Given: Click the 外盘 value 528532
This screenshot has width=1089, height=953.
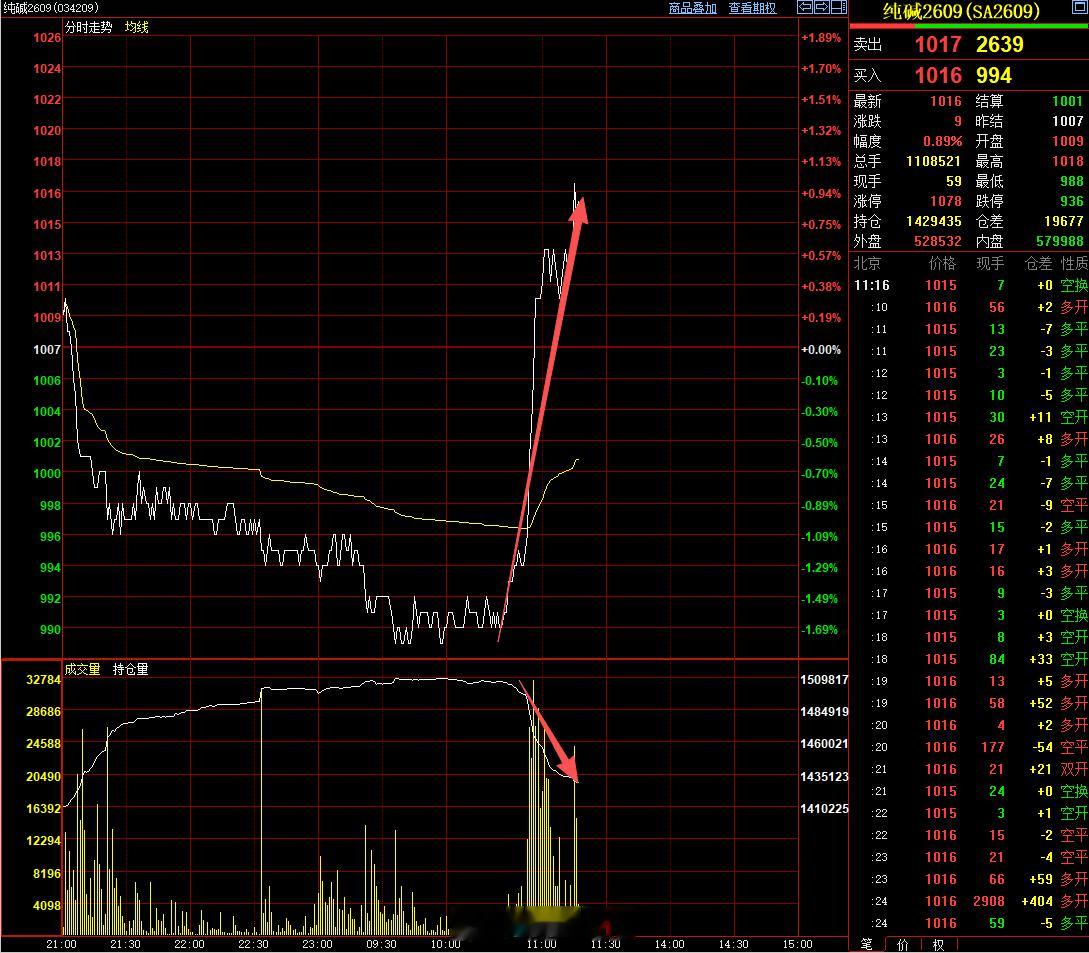Looking at the screenshot, I should pos(938,241).
